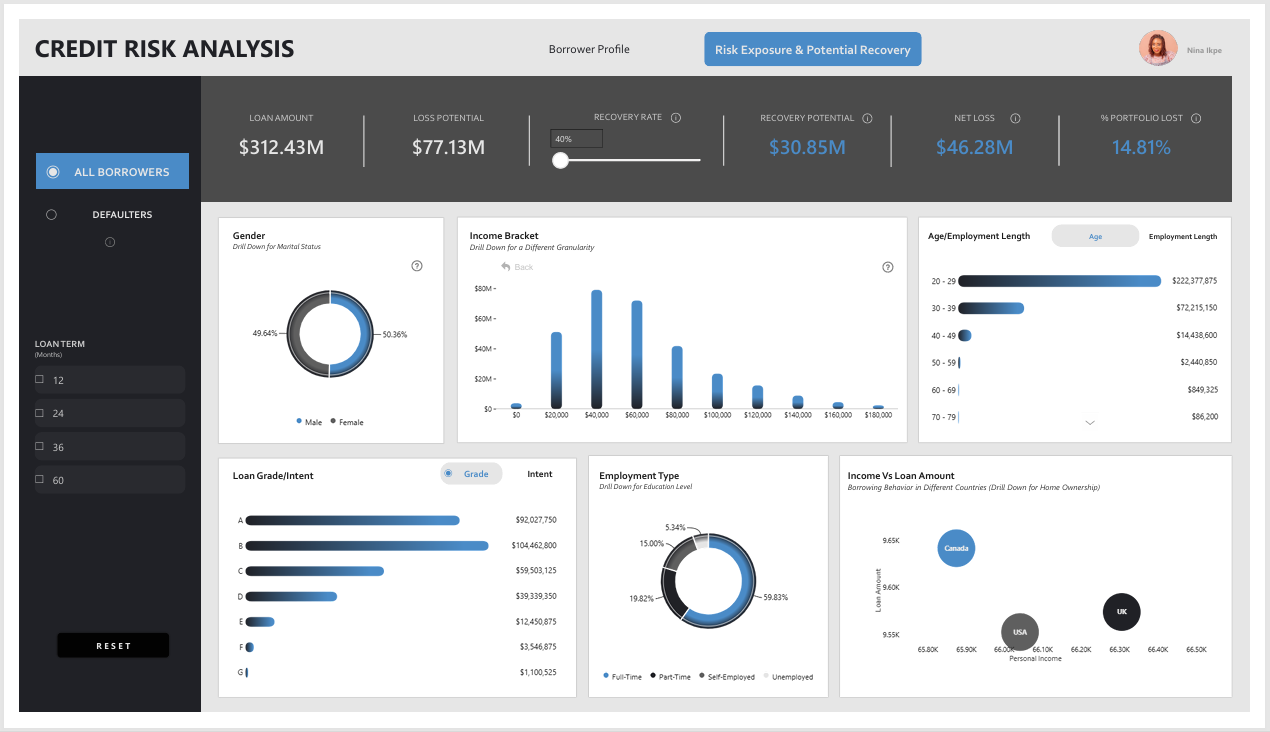Switch to Borrower Profile tab

[x=589, y=49]
